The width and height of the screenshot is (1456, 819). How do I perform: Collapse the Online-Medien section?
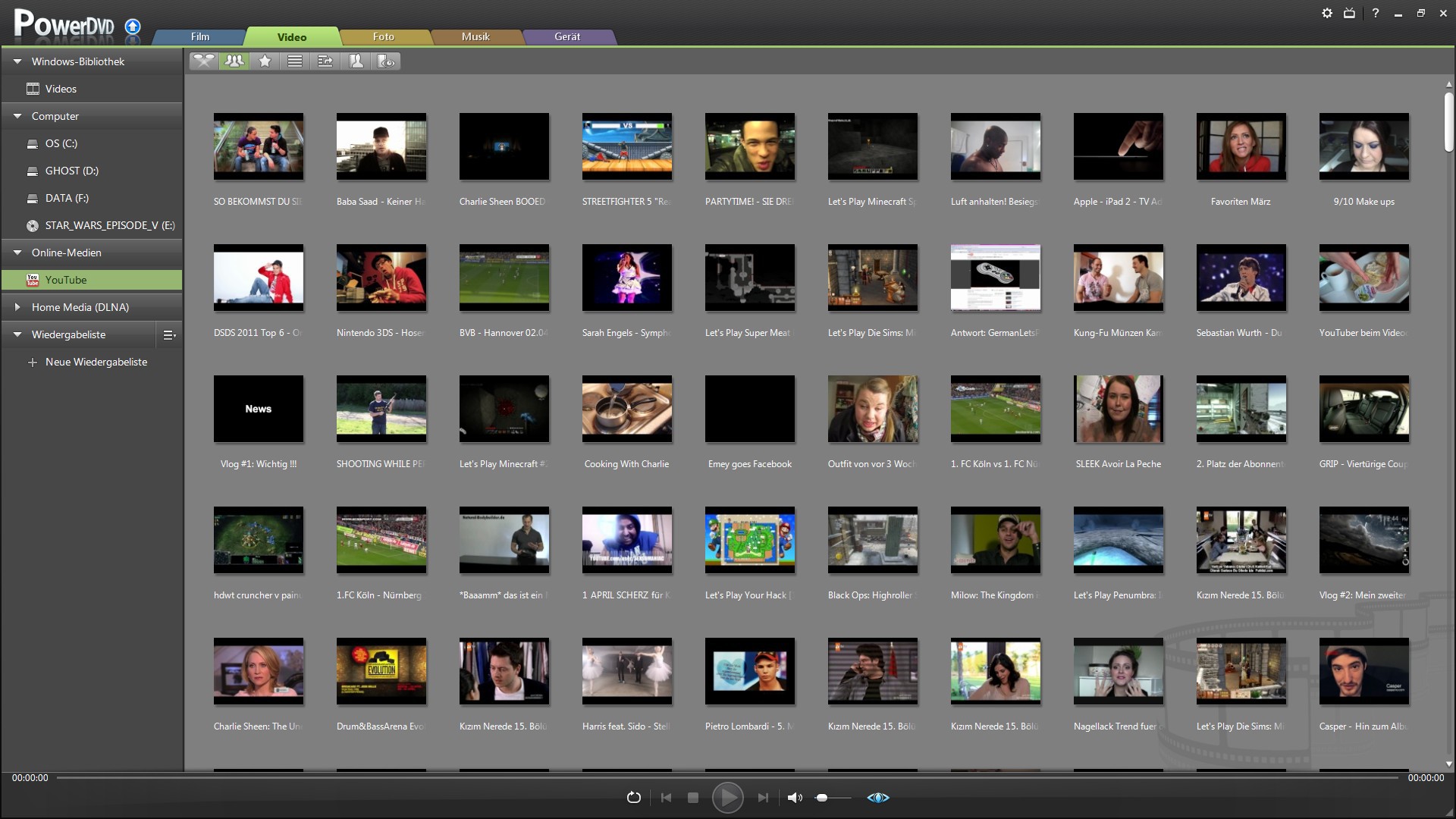[17, 253]
